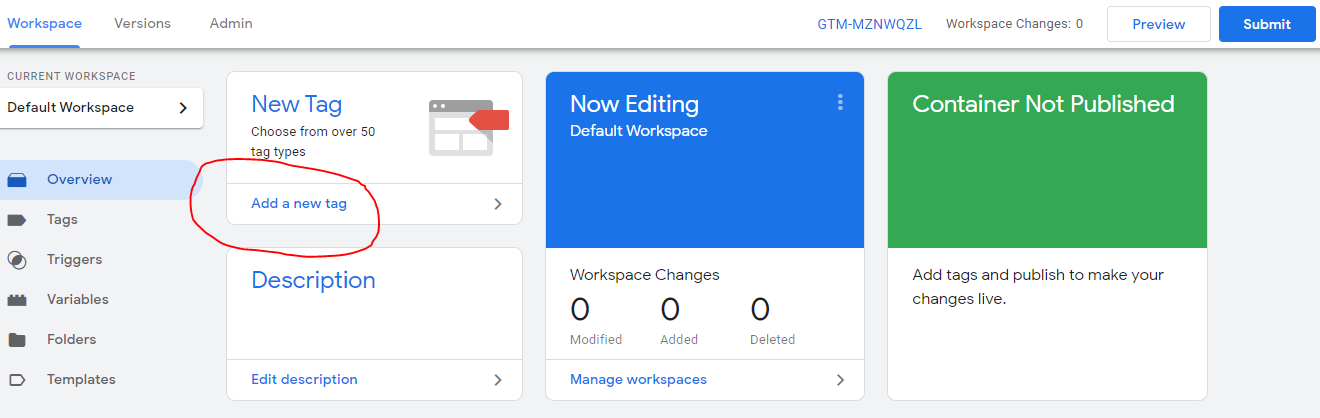Viewport: 1320px width, 418px height.
Task: Click Add tags and publish message
Action: (1038, 287)
